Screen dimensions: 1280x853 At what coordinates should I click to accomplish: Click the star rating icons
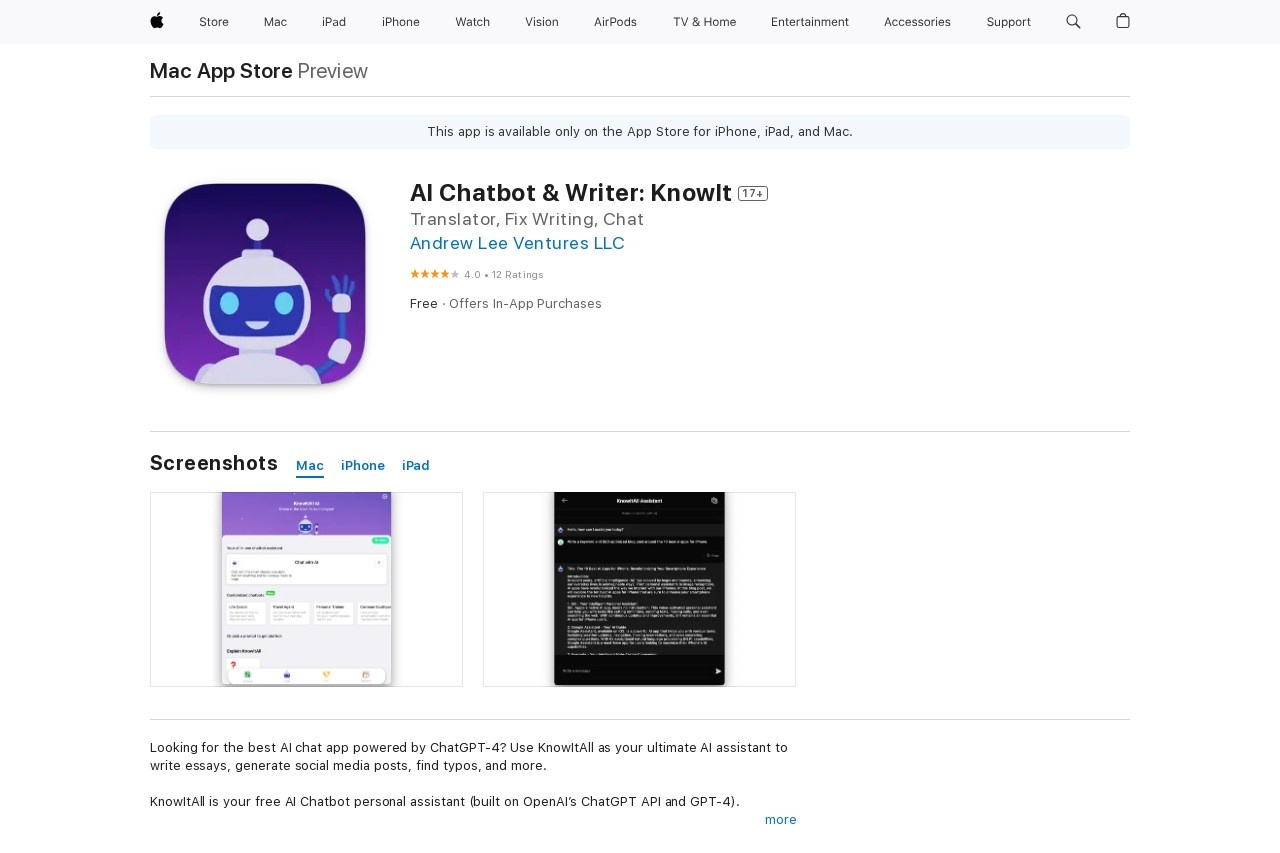[x=434, y=274]
